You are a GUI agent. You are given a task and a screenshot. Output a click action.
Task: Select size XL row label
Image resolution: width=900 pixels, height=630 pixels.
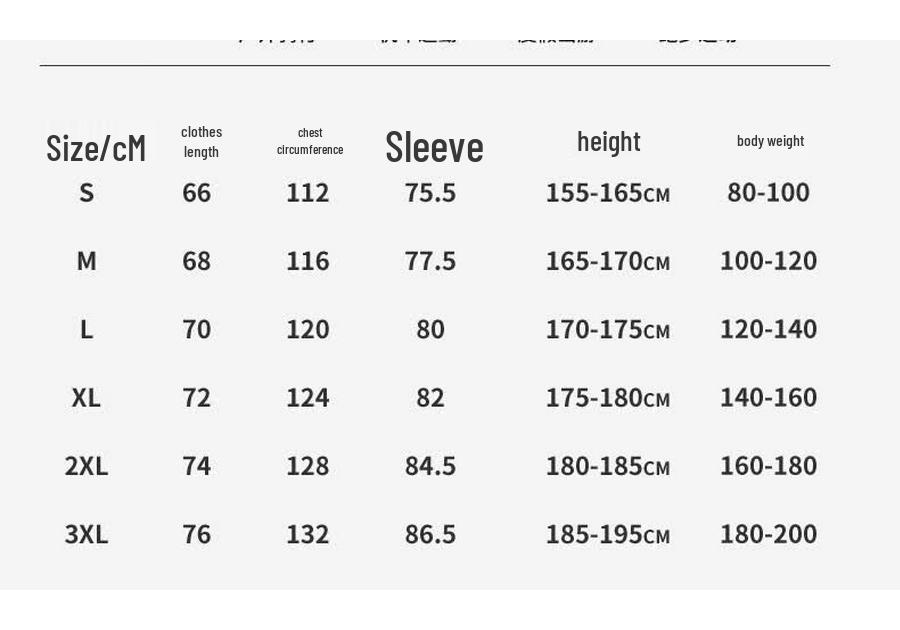(86, 398)
